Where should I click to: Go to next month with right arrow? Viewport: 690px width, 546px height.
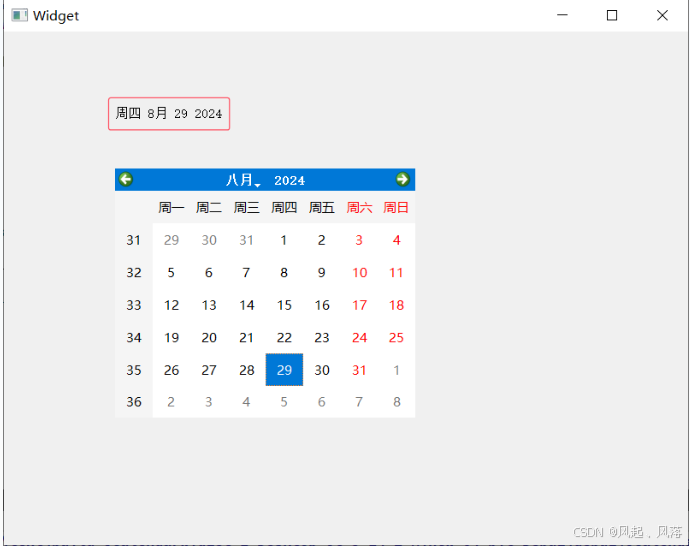tap(402, 180)
